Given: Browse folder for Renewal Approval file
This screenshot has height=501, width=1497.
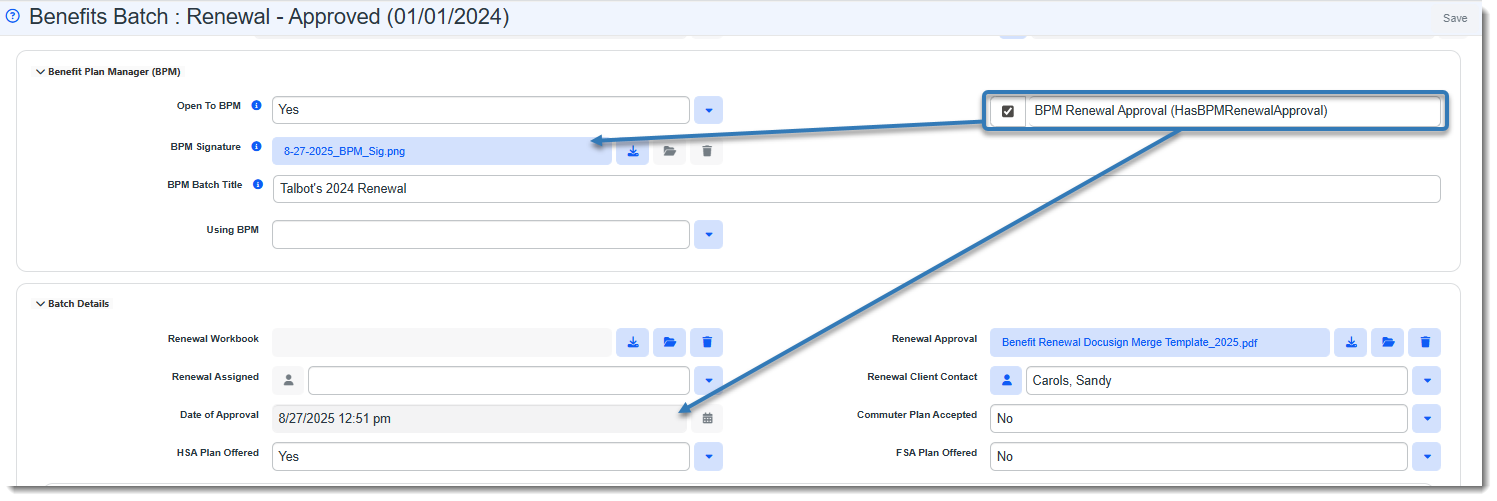Looking at the screenshot, I should [x=1387, y=342].
